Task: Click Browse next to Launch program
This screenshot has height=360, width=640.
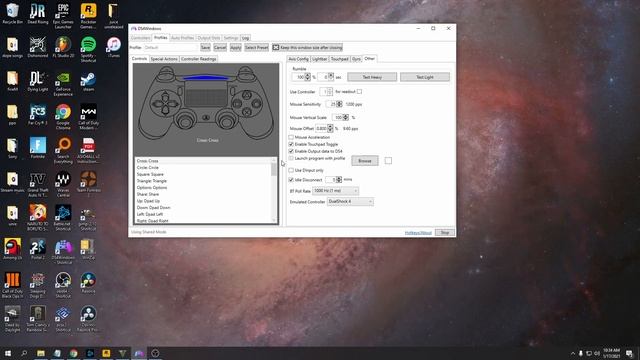Action: click(364, 161)
